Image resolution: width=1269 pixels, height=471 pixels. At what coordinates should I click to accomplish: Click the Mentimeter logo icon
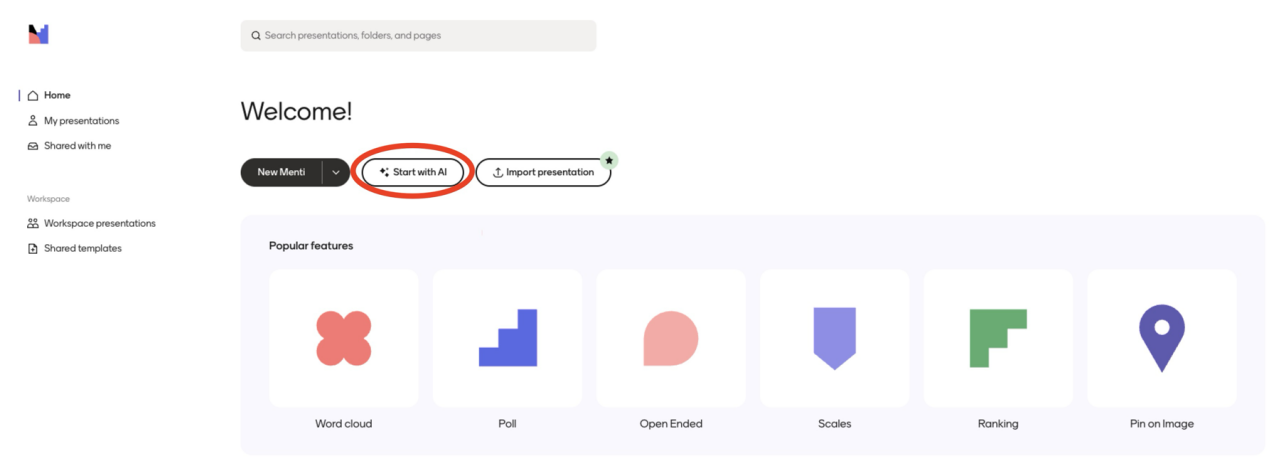tap(38, 35)
